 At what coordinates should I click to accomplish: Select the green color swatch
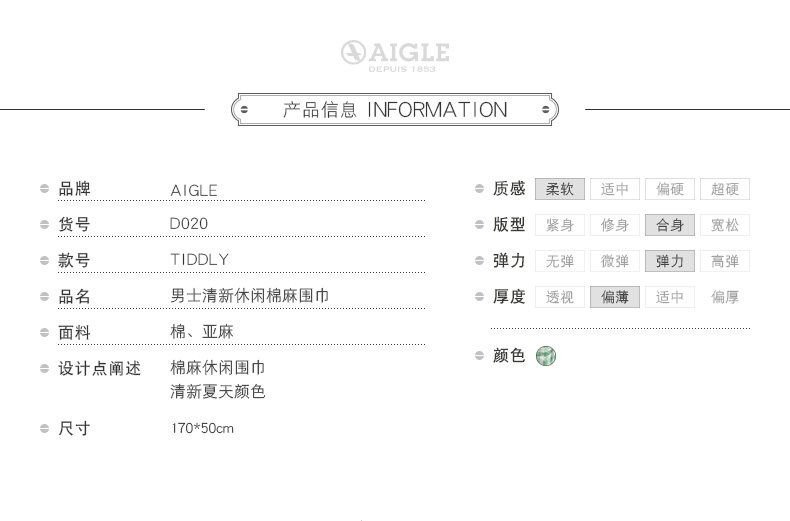pos(547,355)
